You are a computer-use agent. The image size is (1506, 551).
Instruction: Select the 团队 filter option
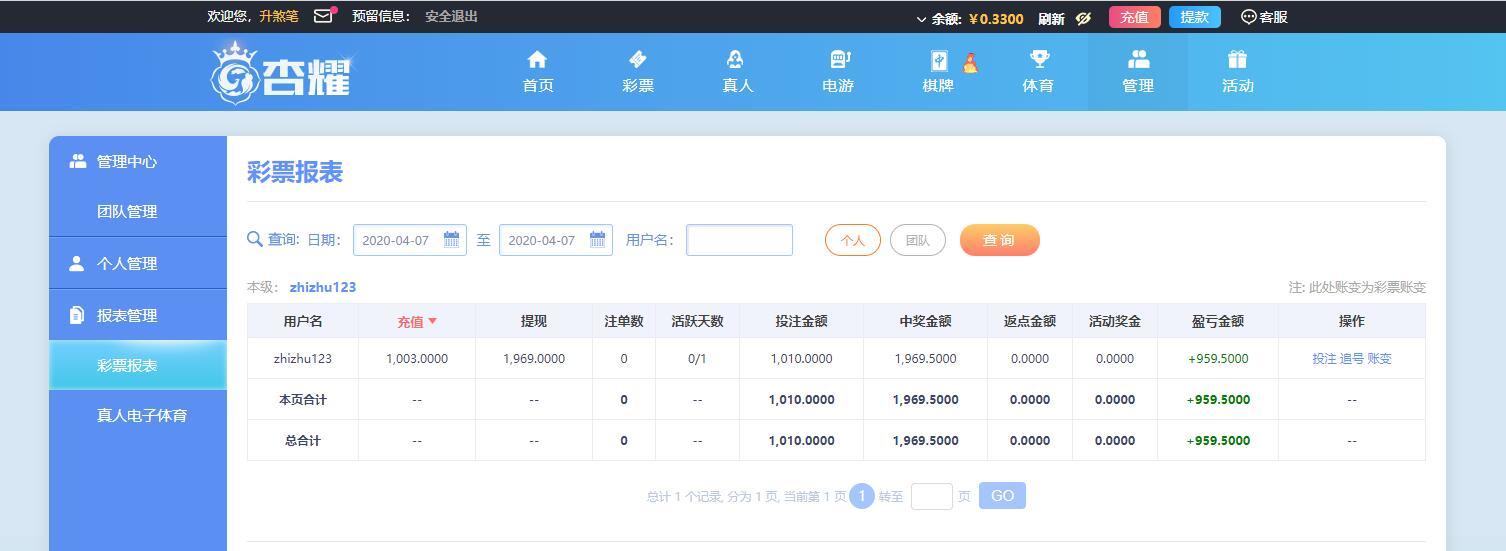(917, 240)
